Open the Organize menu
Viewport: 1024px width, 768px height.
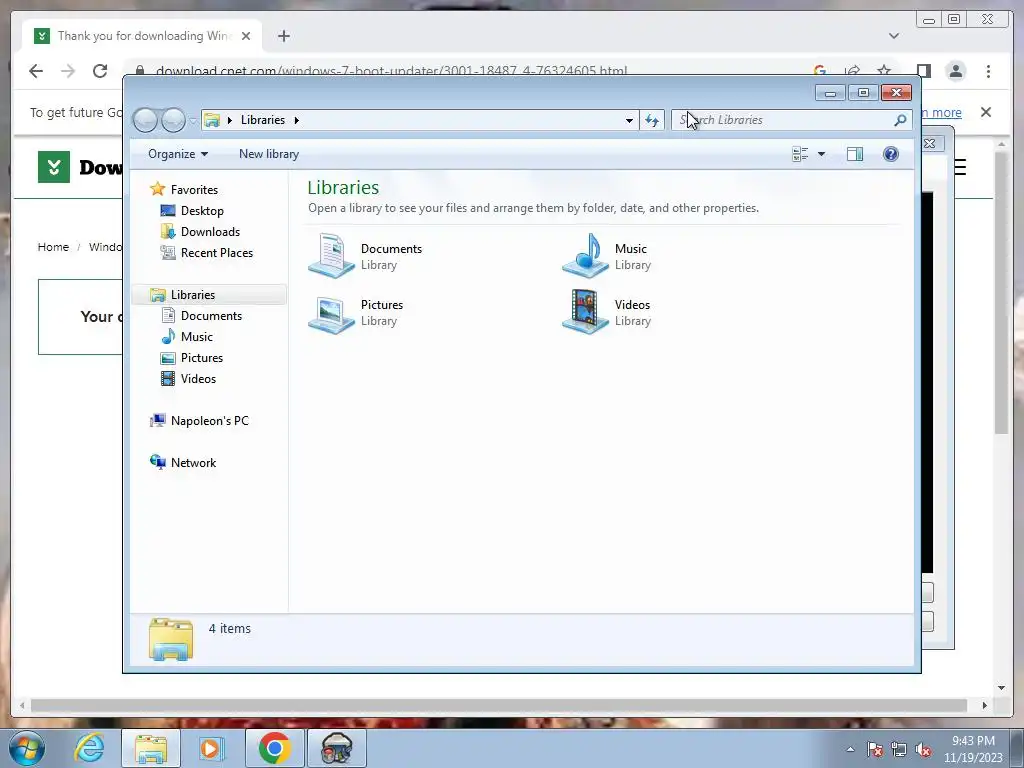pos(178,153)
